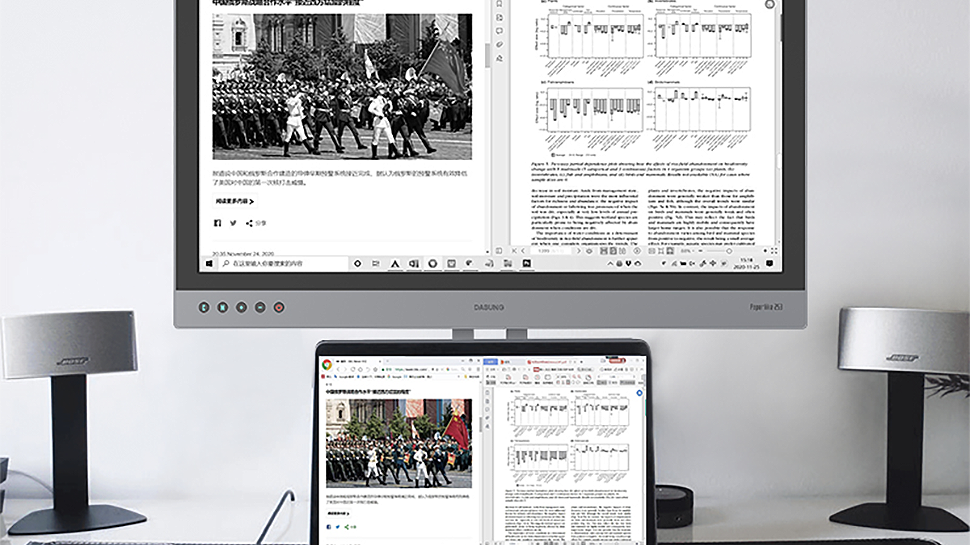This screenshot has width=970, height=545.
Task: Enter fullscreen via monitor PDF status bar icon
Action: 774,251
